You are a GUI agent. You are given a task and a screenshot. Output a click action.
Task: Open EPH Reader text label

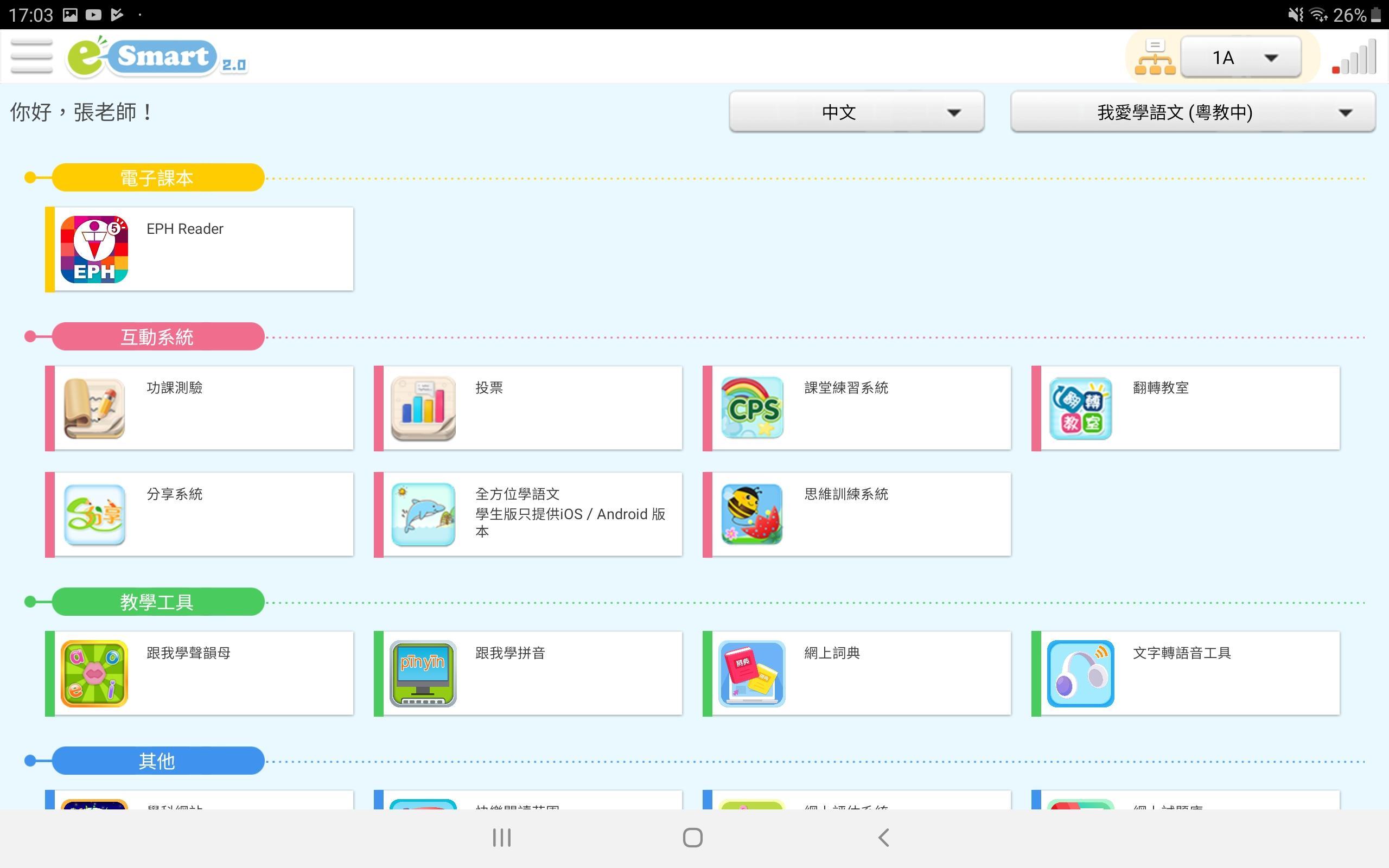click(x=185, y=229)
